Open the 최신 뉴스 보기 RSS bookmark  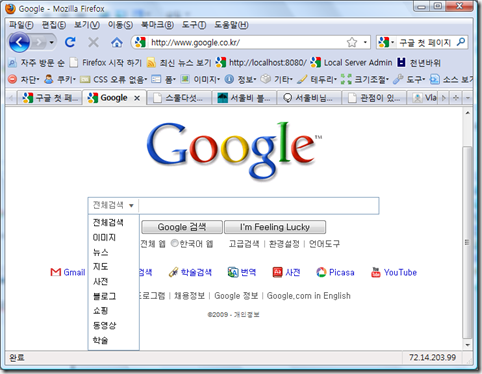point(179,62)
